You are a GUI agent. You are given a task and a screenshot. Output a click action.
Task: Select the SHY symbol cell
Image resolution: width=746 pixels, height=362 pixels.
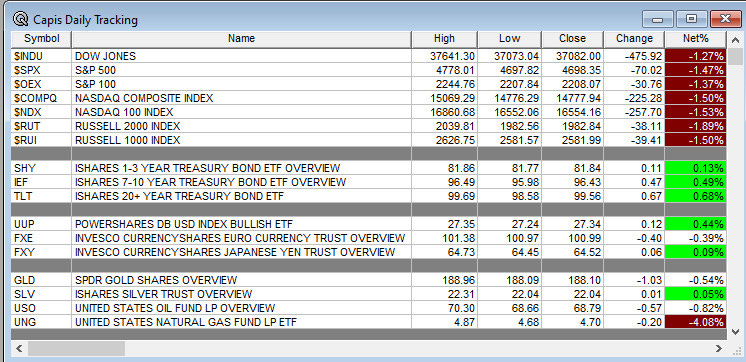[41, 168]
